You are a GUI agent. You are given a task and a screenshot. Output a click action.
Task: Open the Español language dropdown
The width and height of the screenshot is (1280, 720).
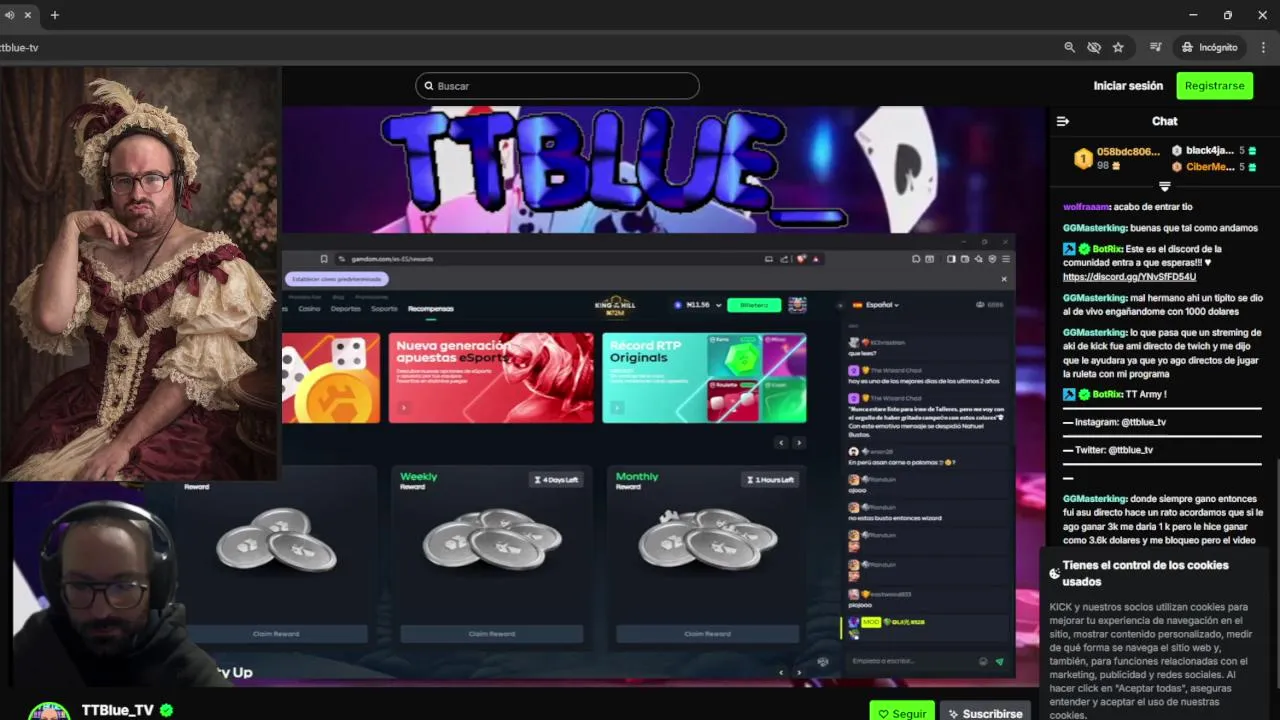pyautogui.click(x=876, y=305)
